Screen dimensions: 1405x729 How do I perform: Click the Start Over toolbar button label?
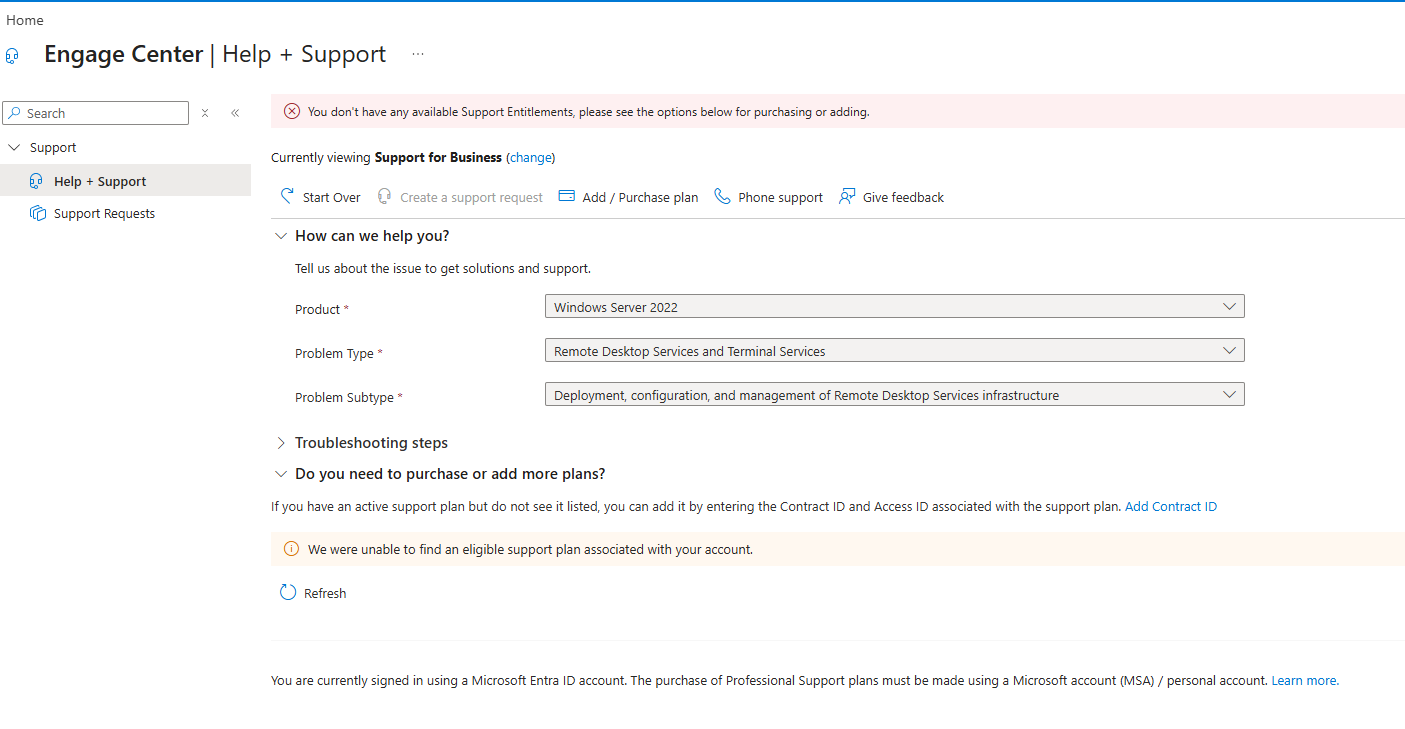[x=332, y=197]
